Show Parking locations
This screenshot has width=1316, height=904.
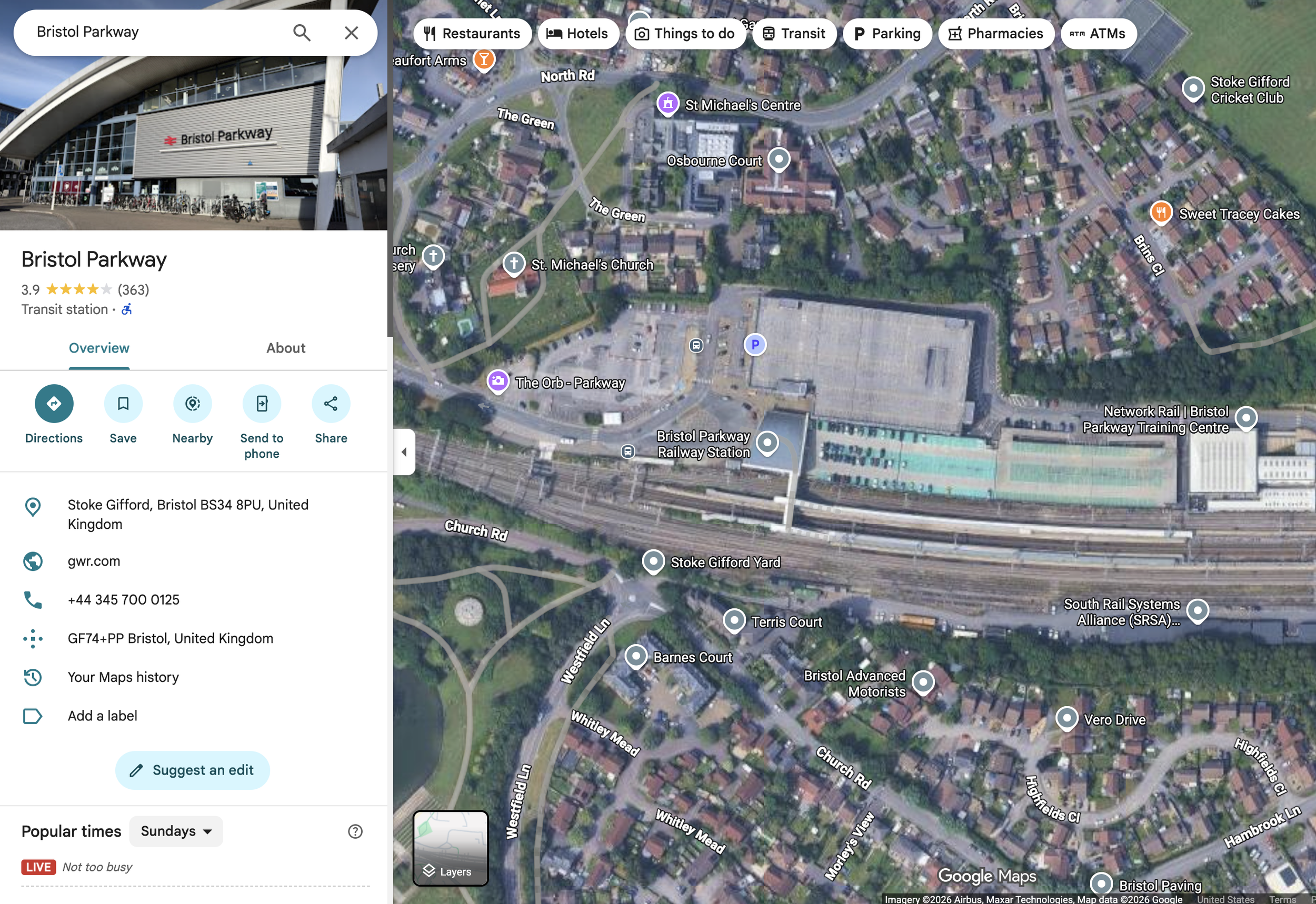click(x=887, y=34)
